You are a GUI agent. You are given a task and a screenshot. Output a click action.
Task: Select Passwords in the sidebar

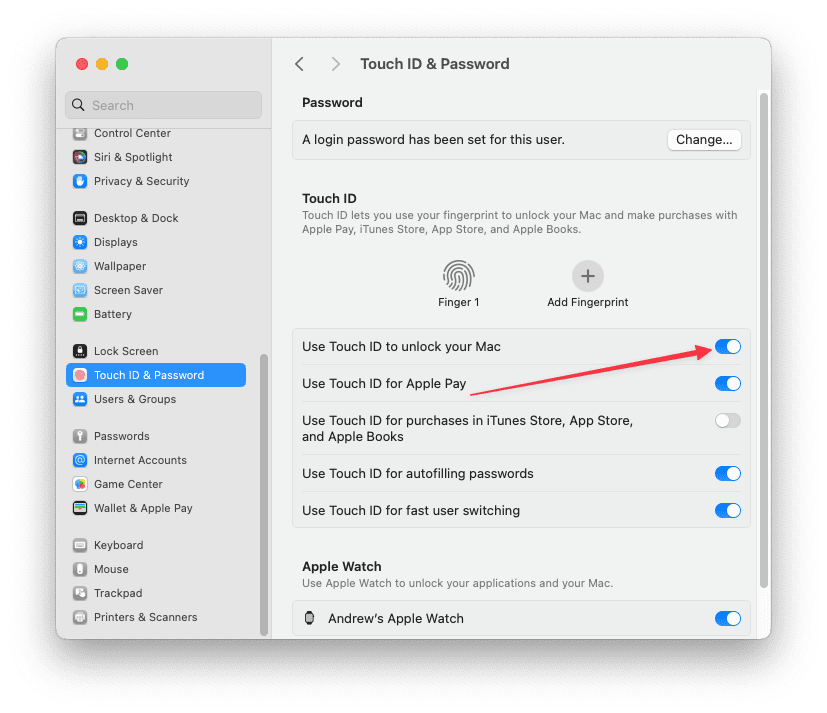click(x=156, y=436)
